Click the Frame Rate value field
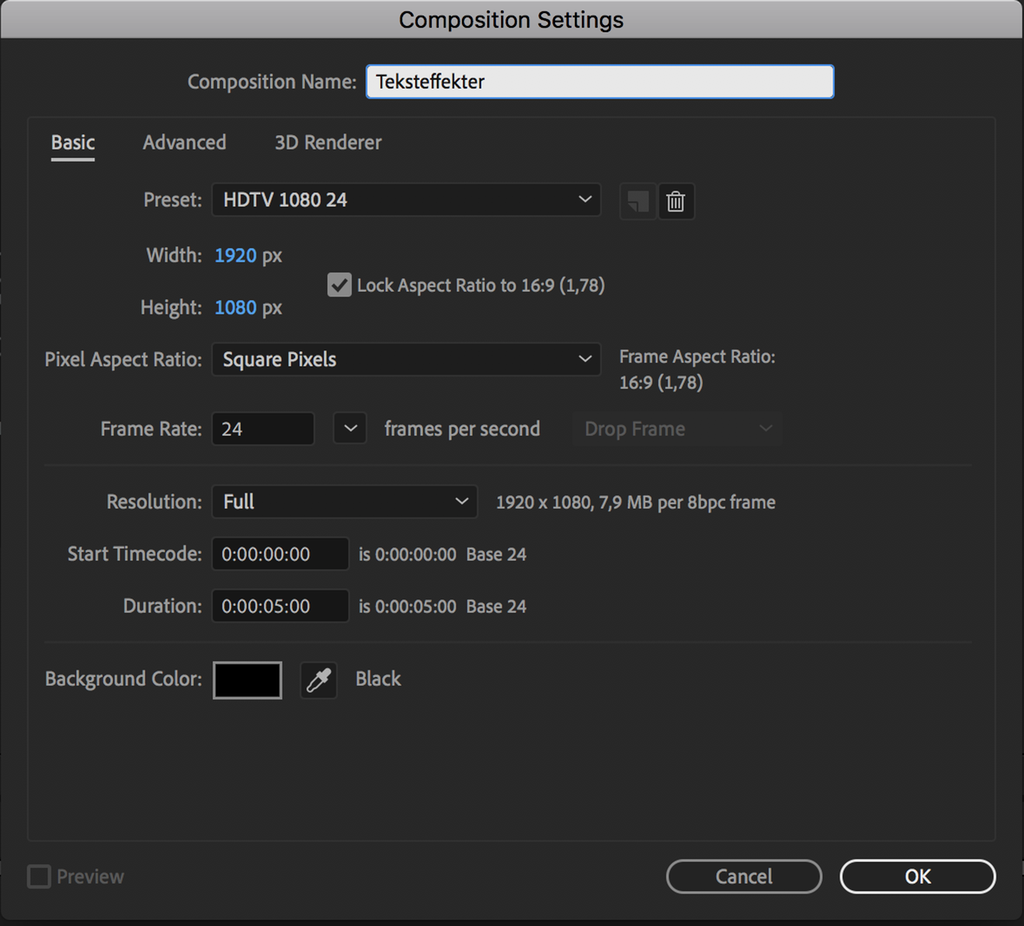 (x=263, y=428)
